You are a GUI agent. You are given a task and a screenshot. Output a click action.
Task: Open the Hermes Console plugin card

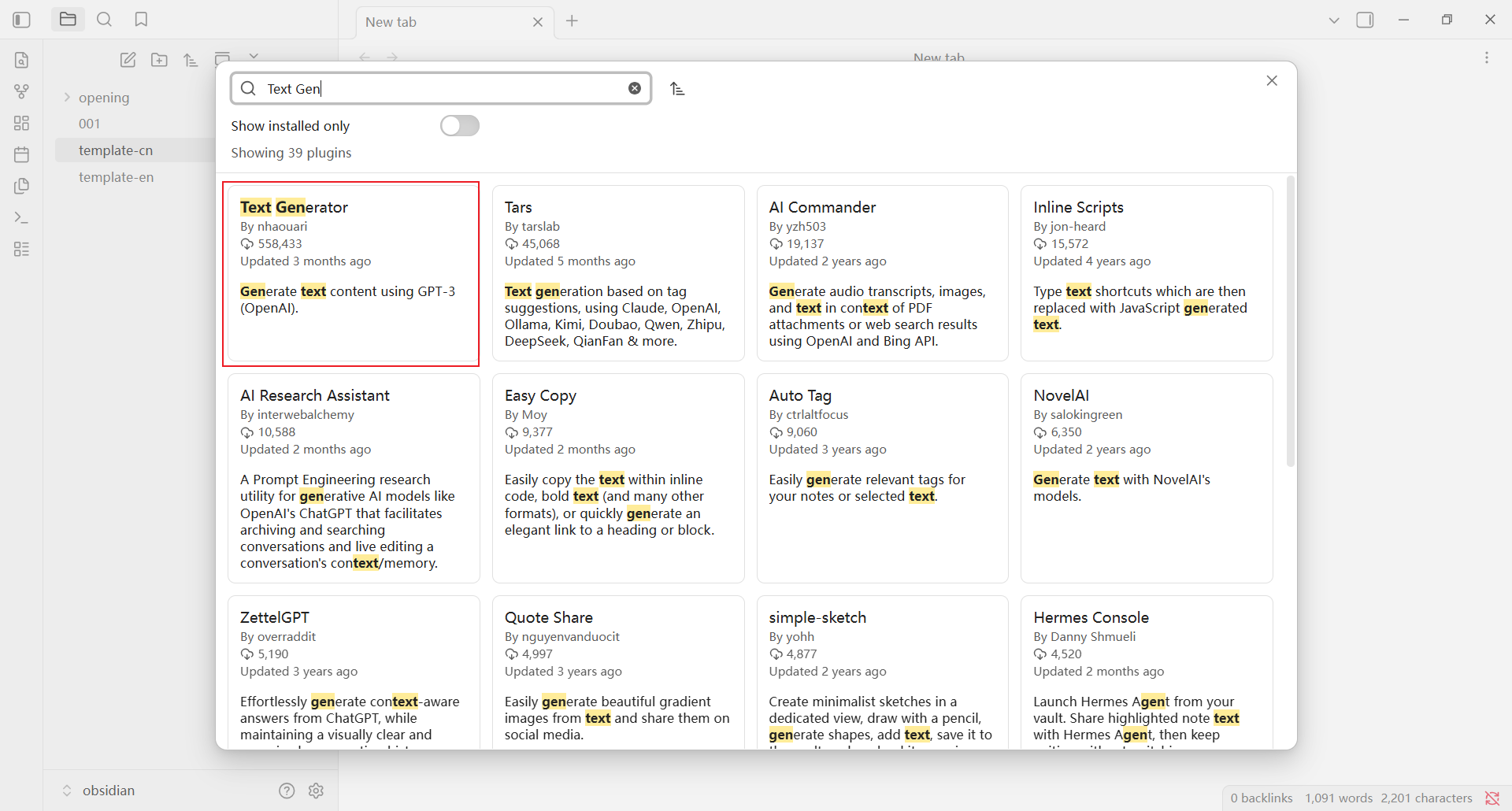(x=1147, y=672)
